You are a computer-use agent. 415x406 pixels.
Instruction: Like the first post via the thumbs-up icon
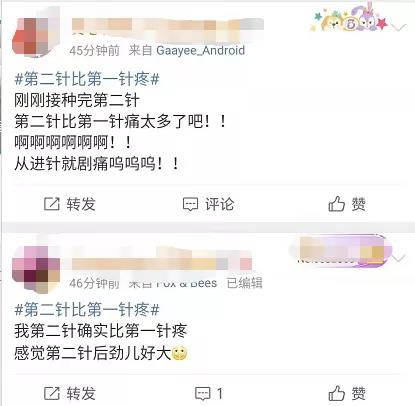[337, 204]
